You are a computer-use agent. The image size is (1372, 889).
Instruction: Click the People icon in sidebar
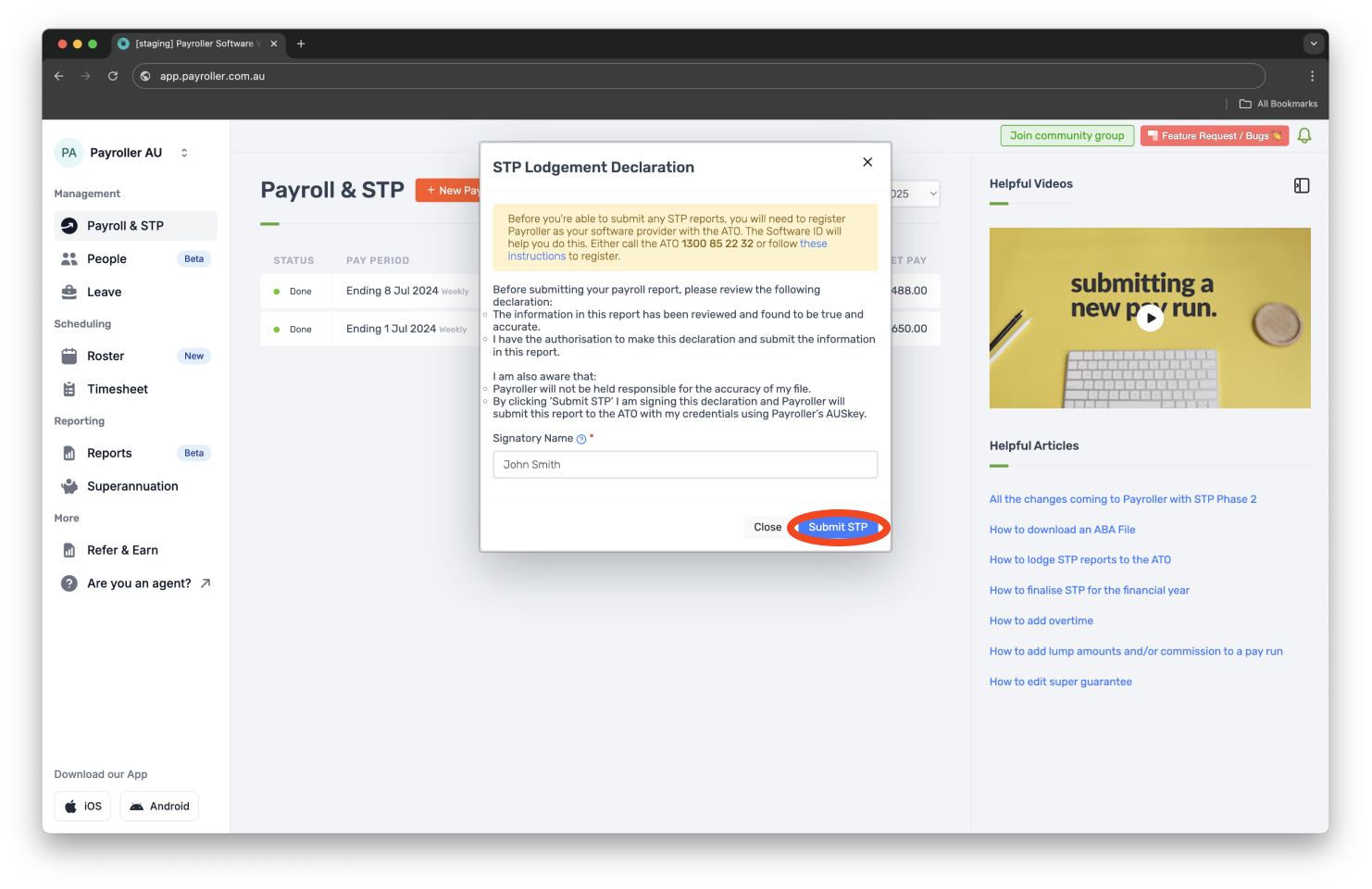coord(69,259)
